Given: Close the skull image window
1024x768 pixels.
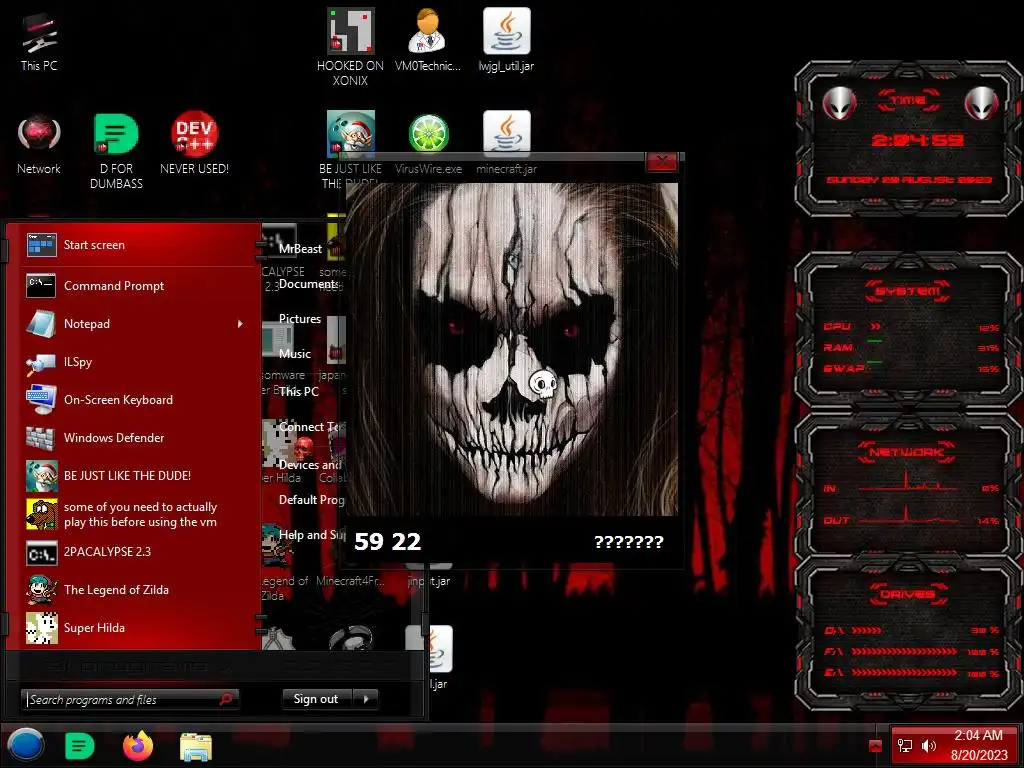Looking at the screenshot, I should 662,161.
